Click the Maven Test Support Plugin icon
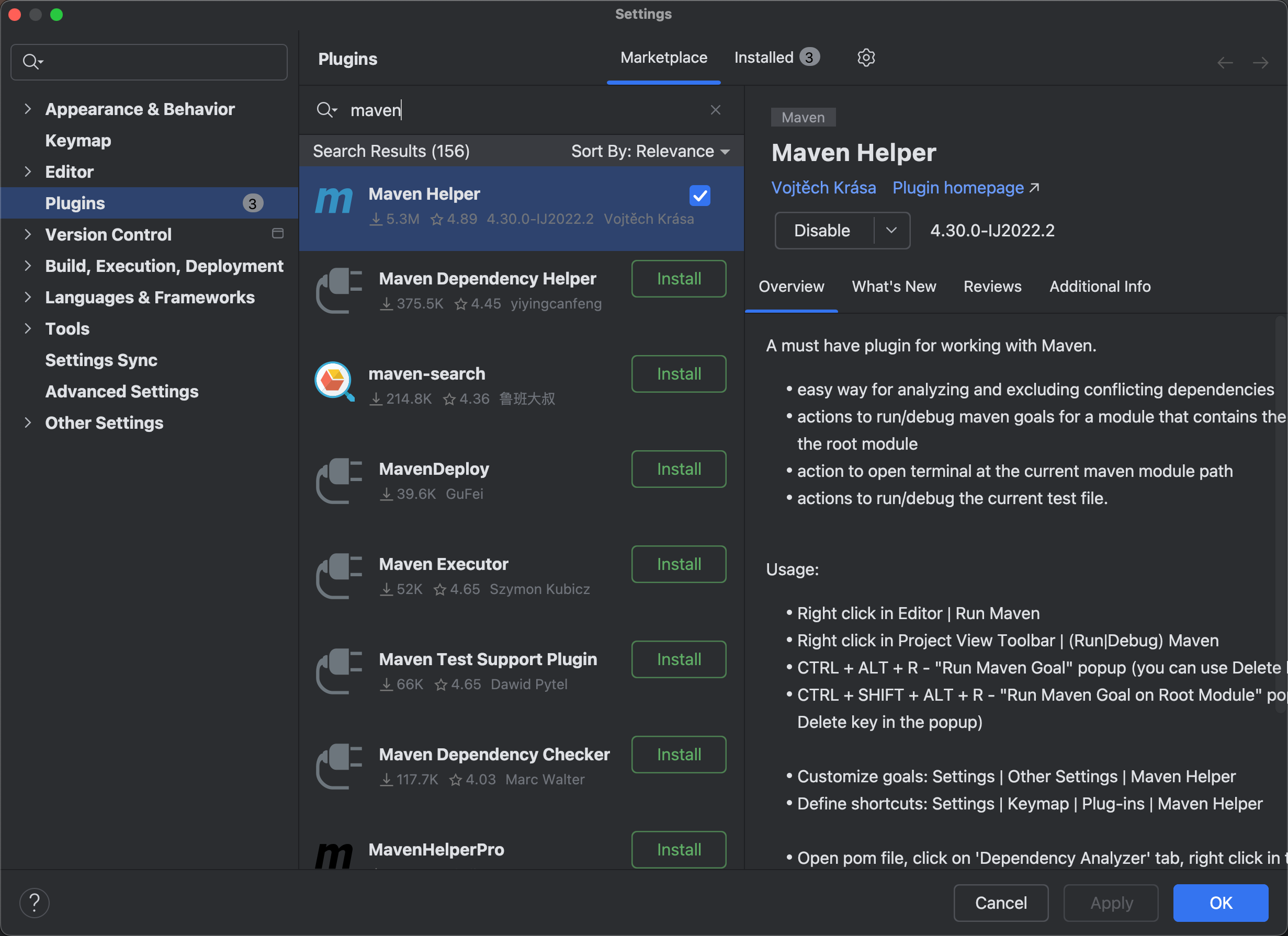The width and height of the screenshot is (1288, 936). [x=339, y=671]
